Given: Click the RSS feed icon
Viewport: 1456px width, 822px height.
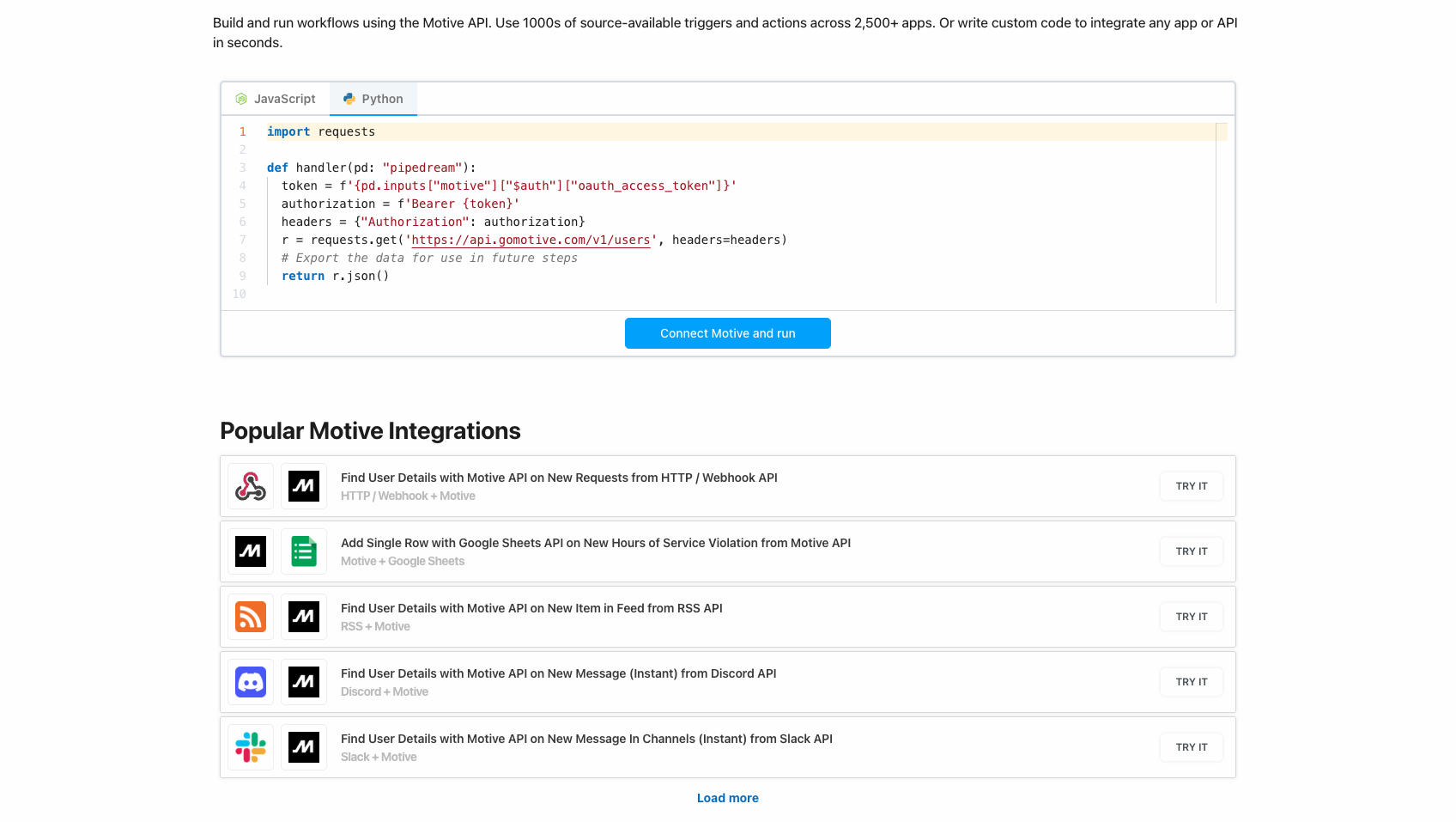Looking at the screenshot, I should pos(251,617).
